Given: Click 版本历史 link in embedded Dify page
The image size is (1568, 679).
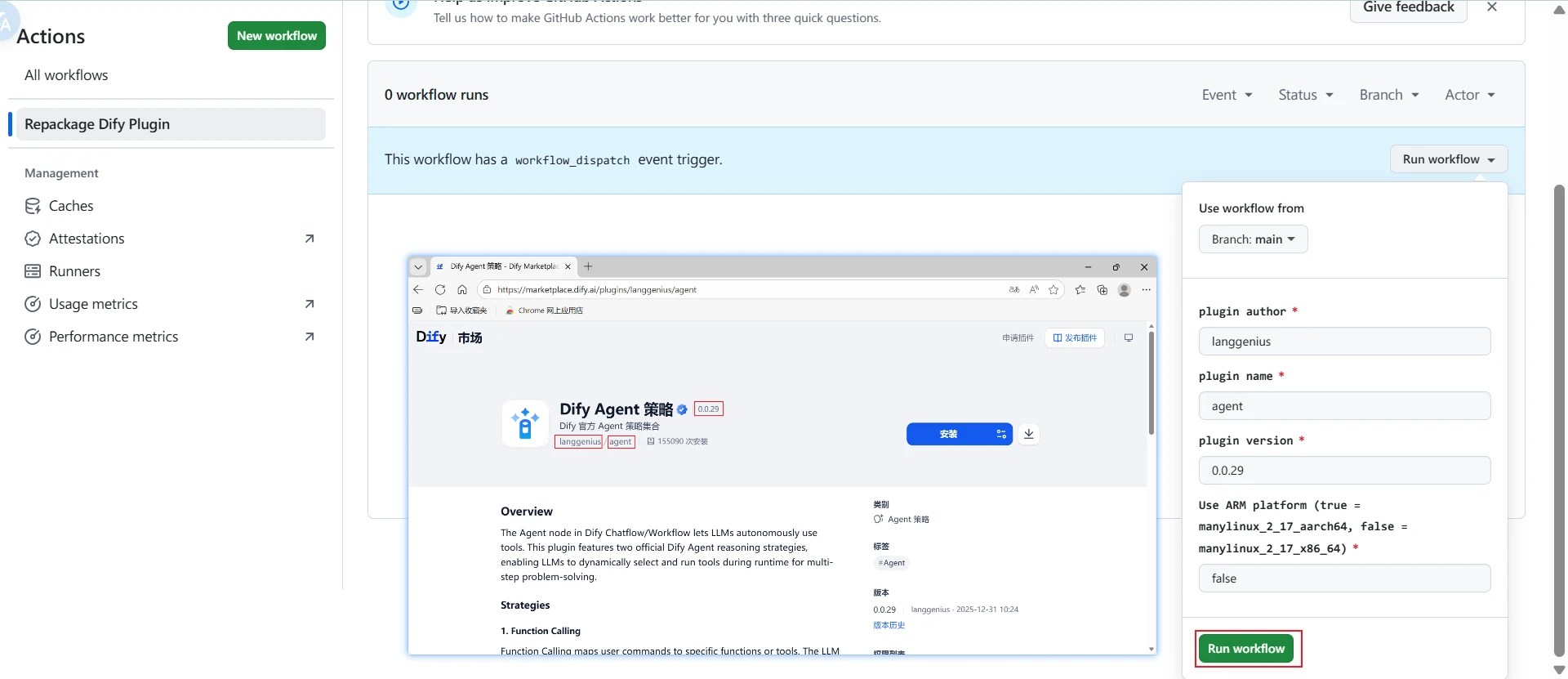Looking at the screenshot, I should [889, 625].
